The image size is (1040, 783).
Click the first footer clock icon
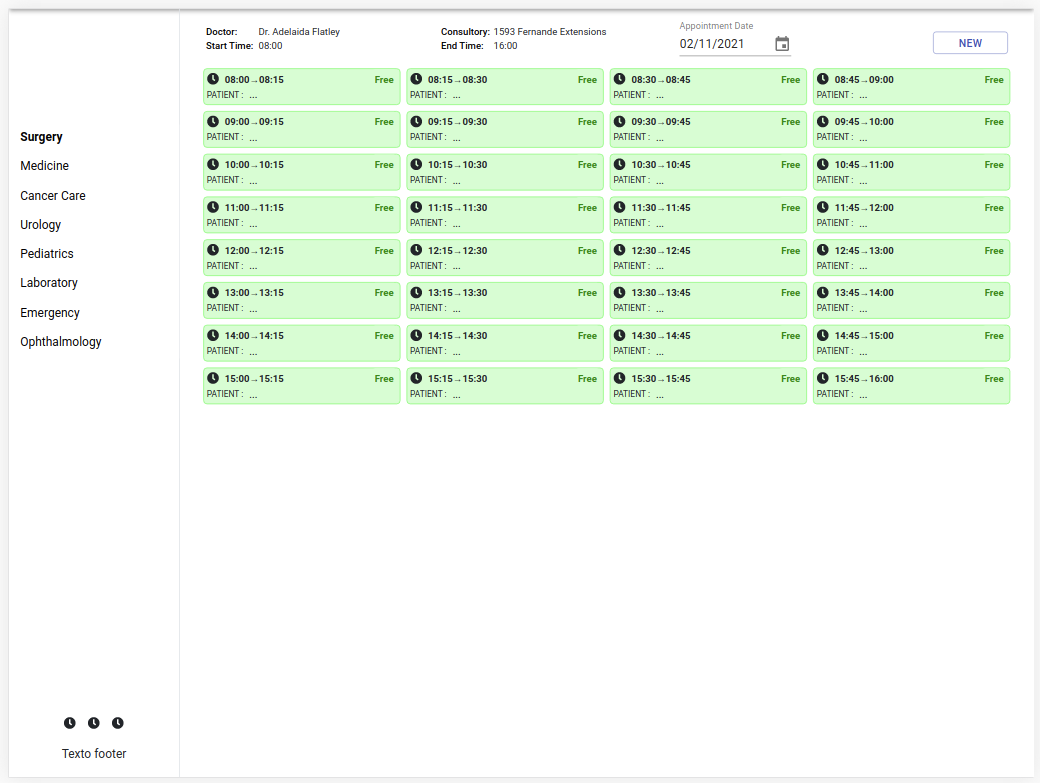[70, 723]
